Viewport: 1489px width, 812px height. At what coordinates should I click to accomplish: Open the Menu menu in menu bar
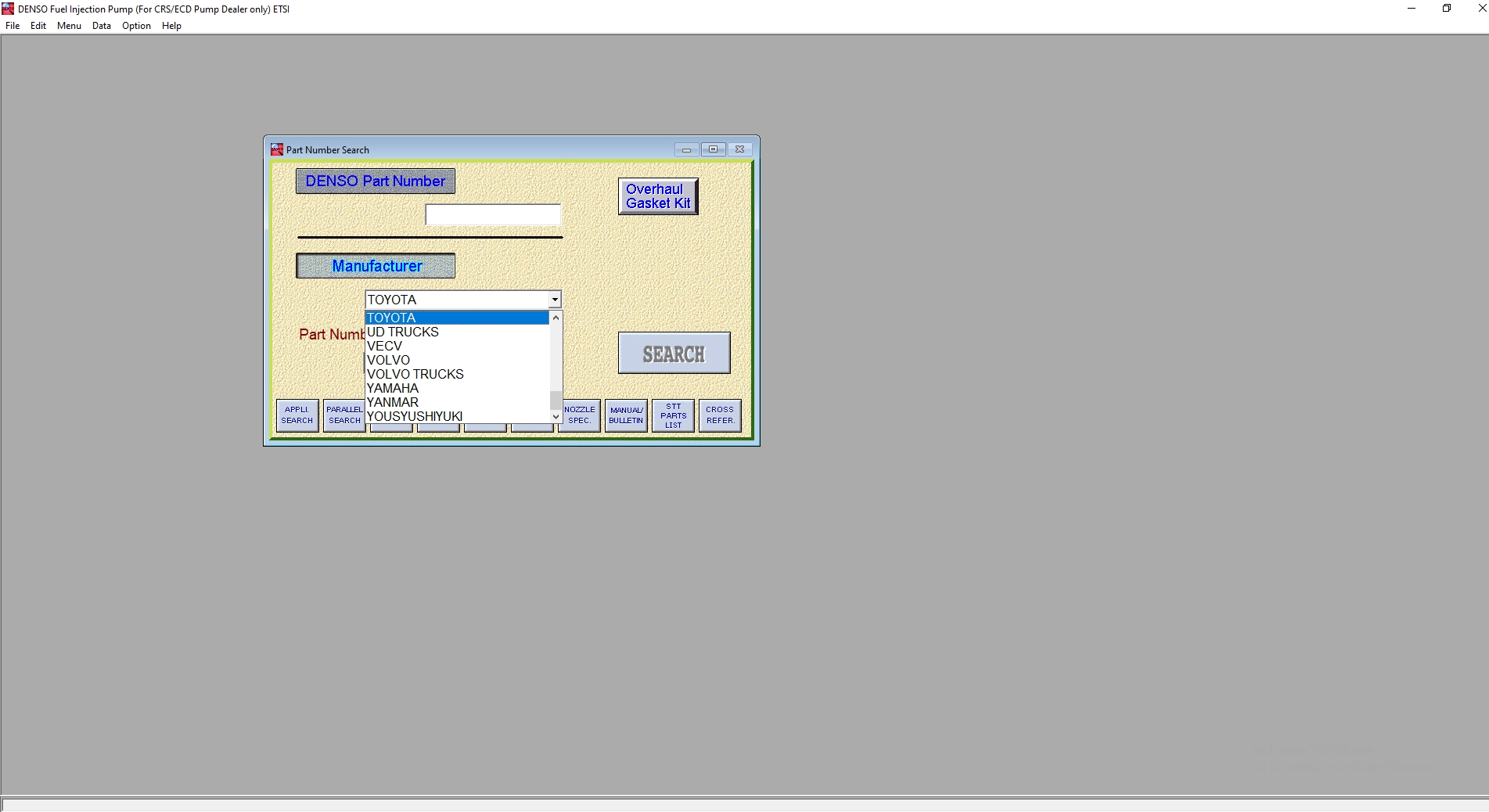tap(69, 26)
